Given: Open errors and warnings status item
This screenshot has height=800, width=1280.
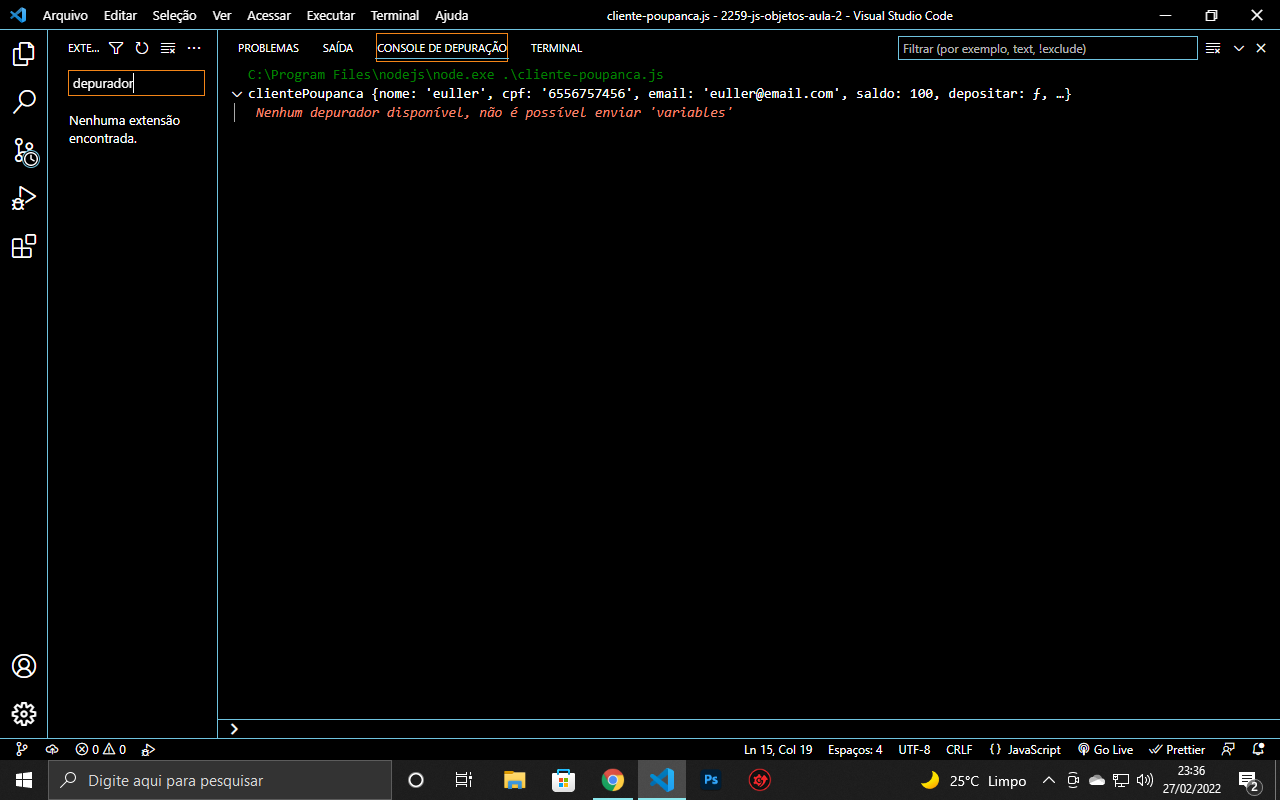Looking at the screenshot, I should [100, 749].
